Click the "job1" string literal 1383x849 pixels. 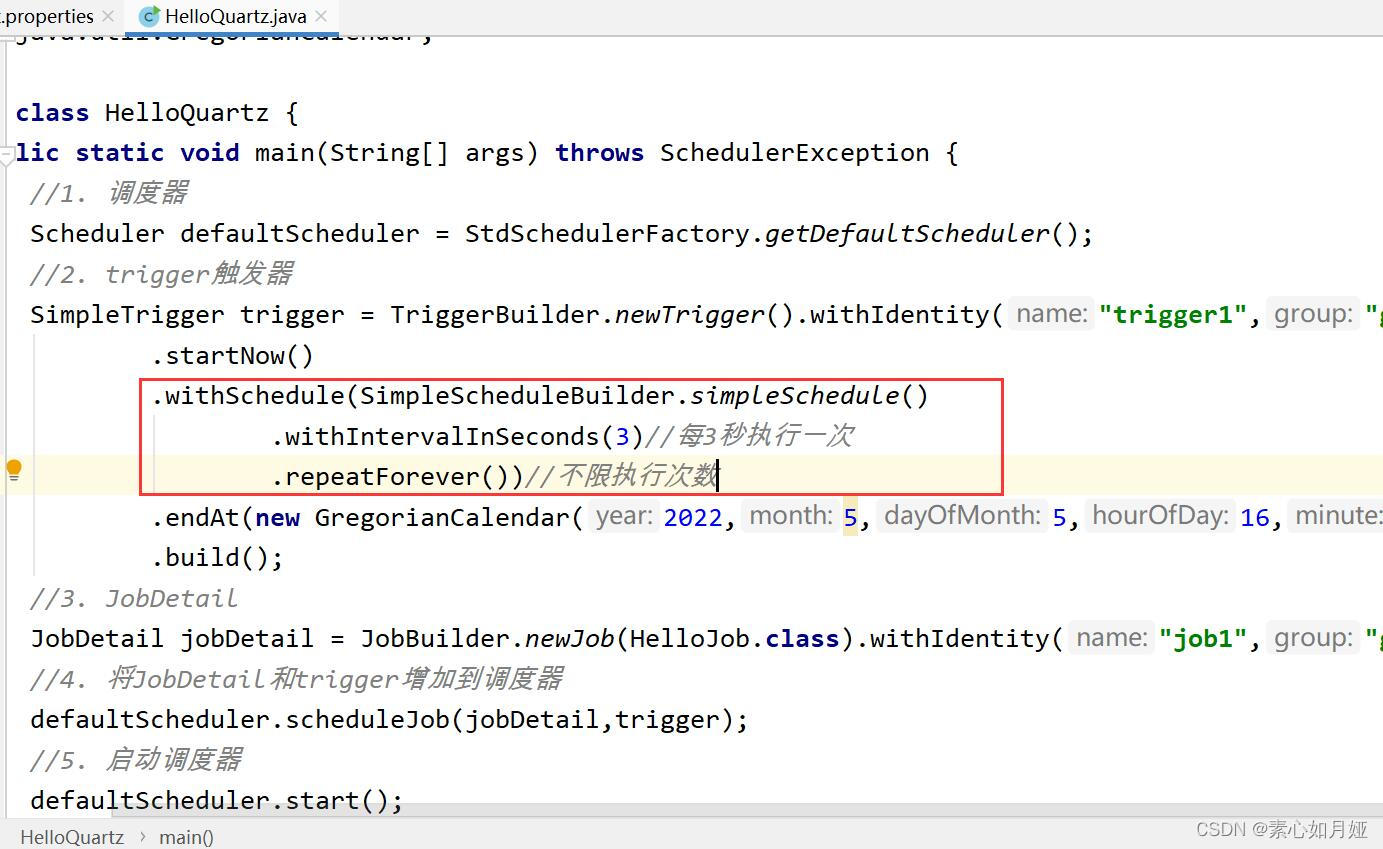click(x=1203, y=638)
